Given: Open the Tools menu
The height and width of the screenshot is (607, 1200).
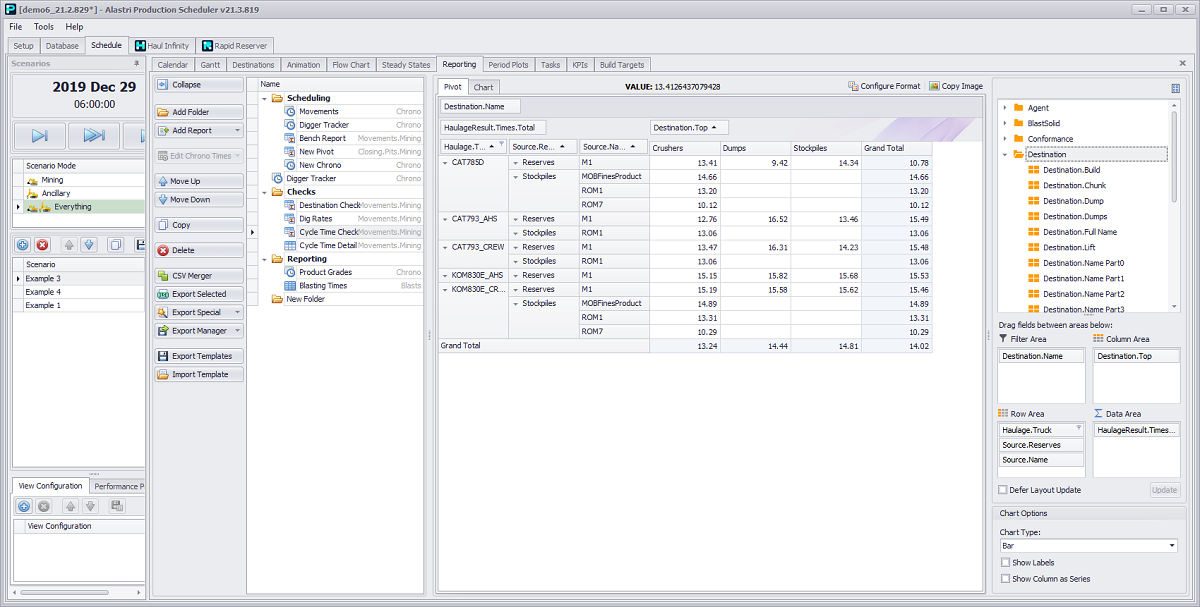Looking at the screenshot, I should (44, 26).
